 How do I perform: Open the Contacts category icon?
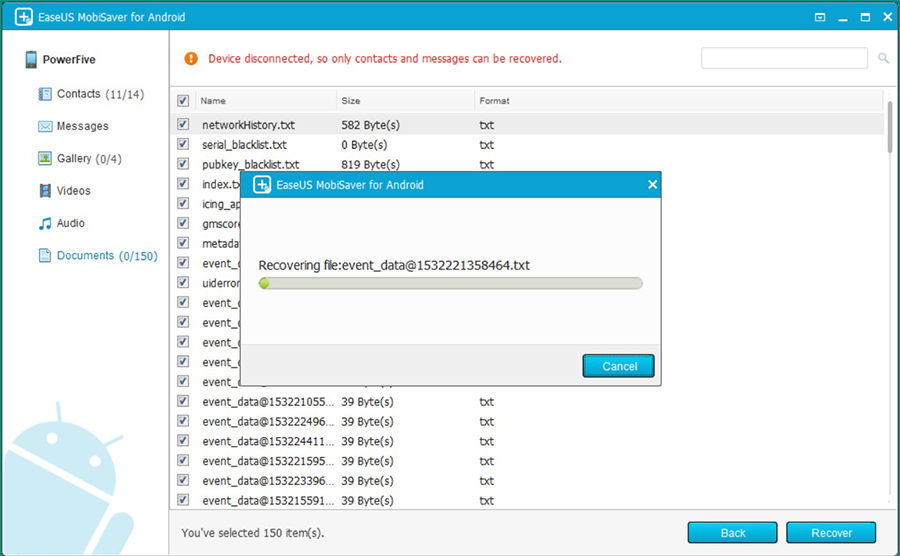click(45, 94)
